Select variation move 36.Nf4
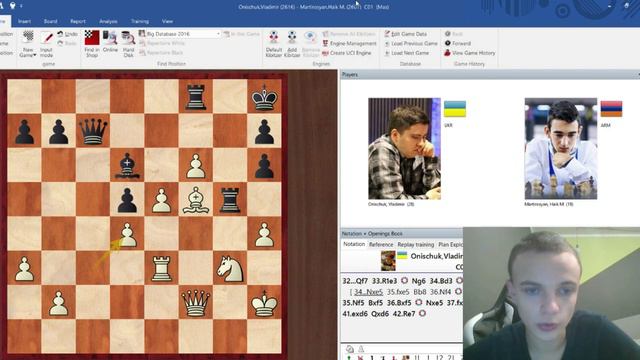 [440, 292]
